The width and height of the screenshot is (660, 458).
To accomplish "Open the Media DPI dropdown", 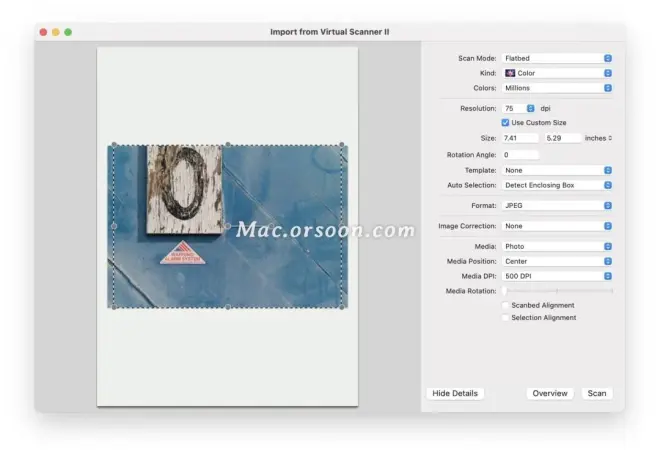I will [x=557, y=276].
